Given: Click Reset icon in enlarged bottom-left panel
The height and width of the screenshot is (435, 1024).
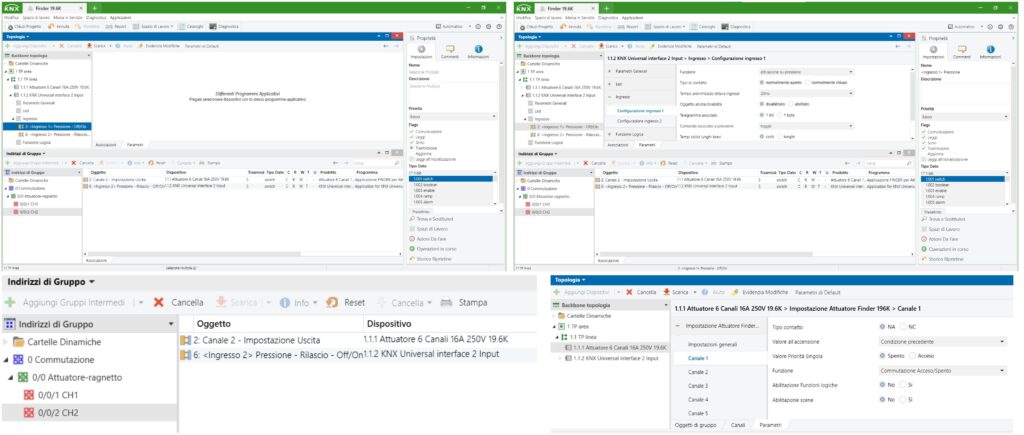Looking at the screenshot, I should coord(332,302).
